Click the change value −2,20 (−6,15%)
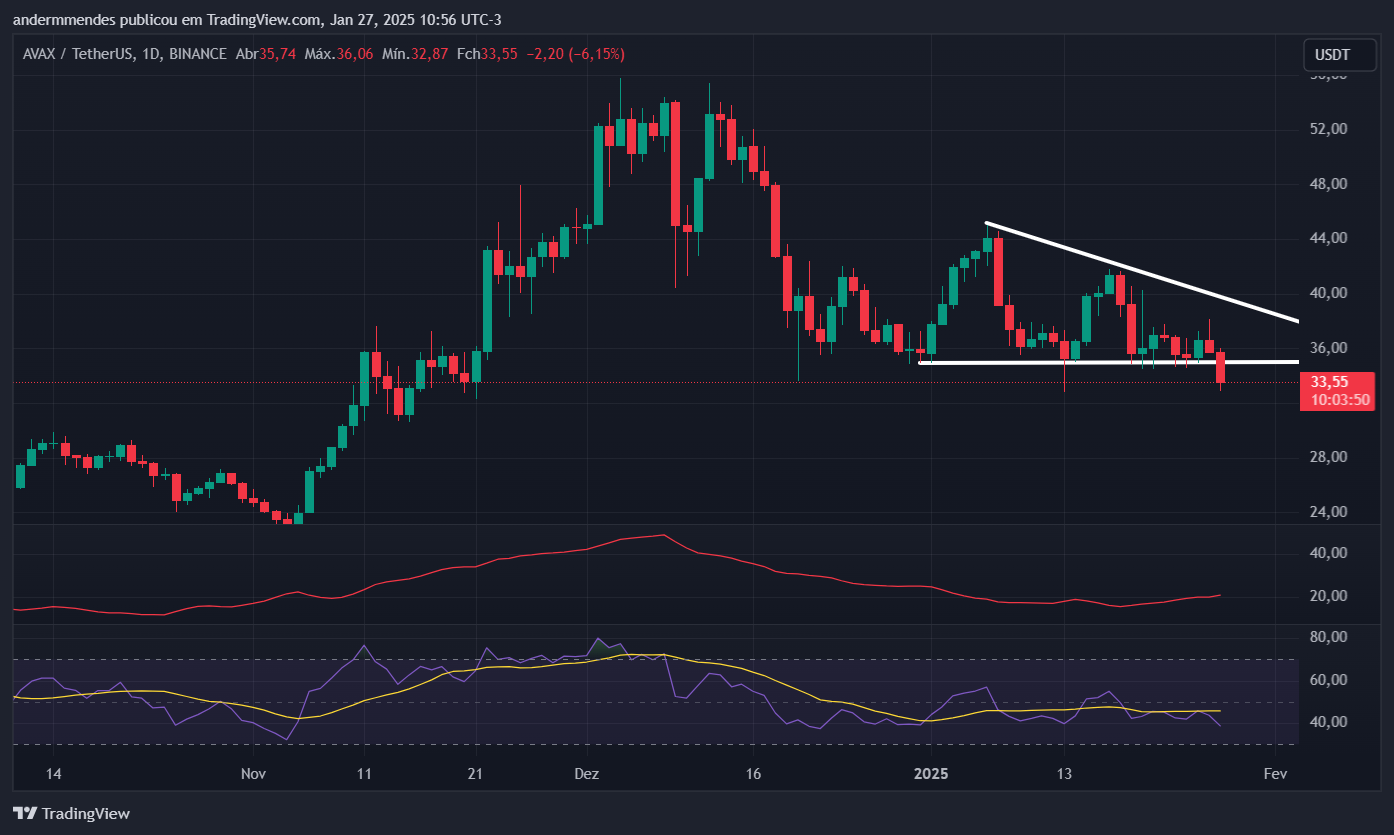Image resolution: width=1394 pixels, height=835 pixels. (575, 54)
